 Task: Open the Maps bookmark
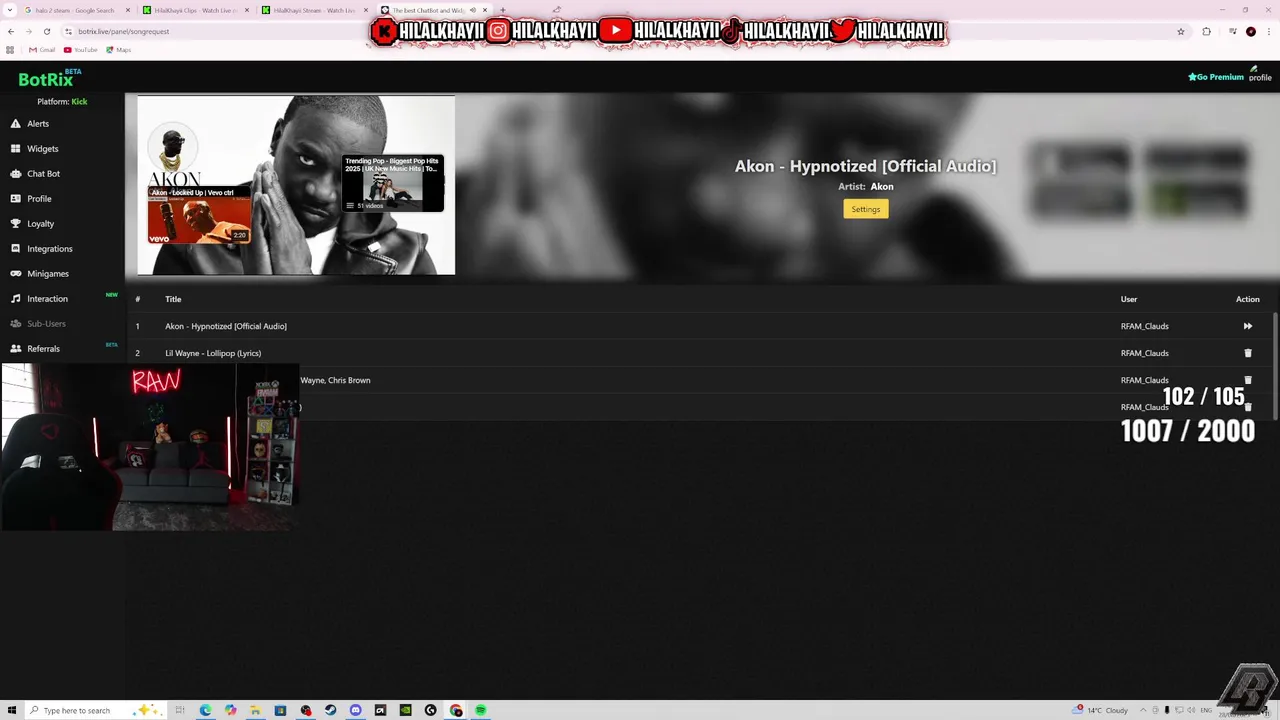coord(118,50)
